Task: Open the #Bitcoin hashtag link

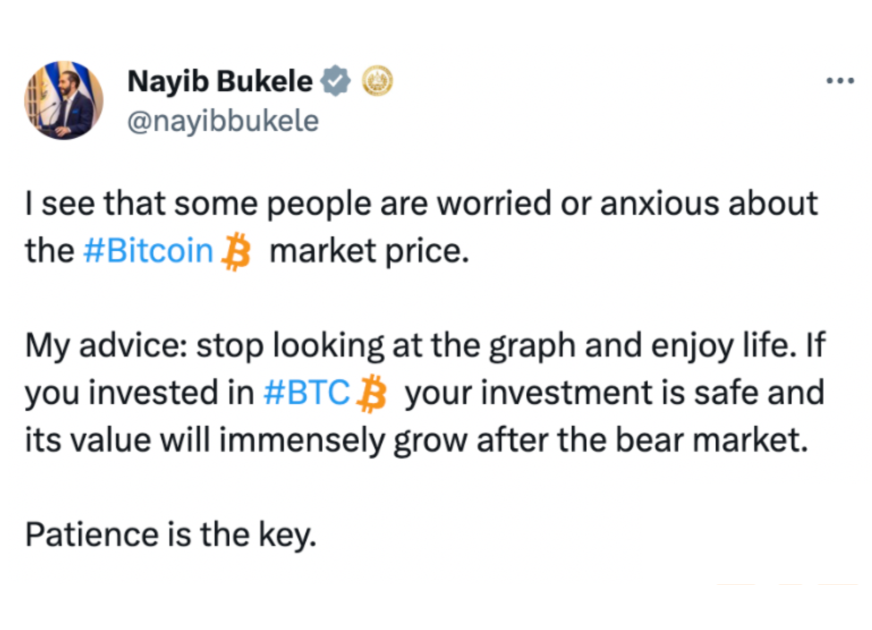Action: 148,250
